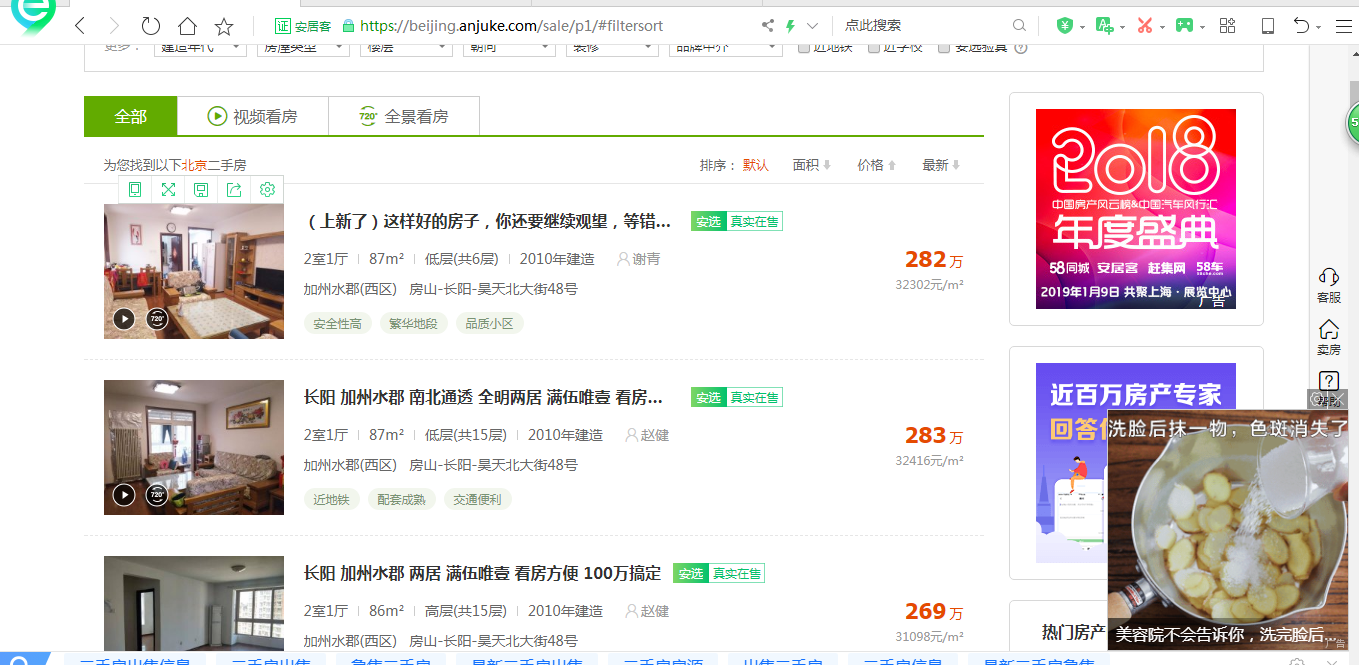Reload the page with the refresh icon
The width and height of the screenshot is (1359, 665).
[151, 26]
